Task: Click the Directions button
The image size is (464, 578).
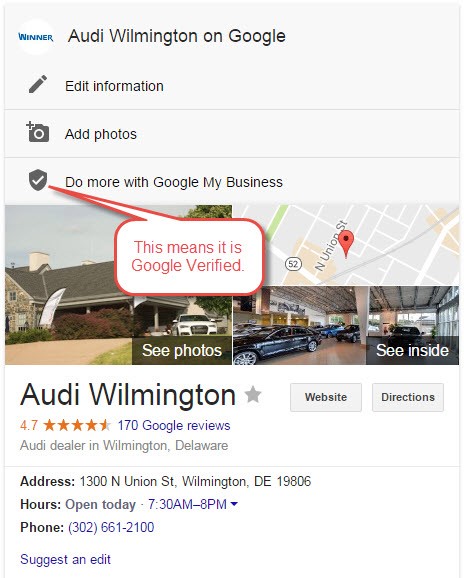Action: [408, 397]
